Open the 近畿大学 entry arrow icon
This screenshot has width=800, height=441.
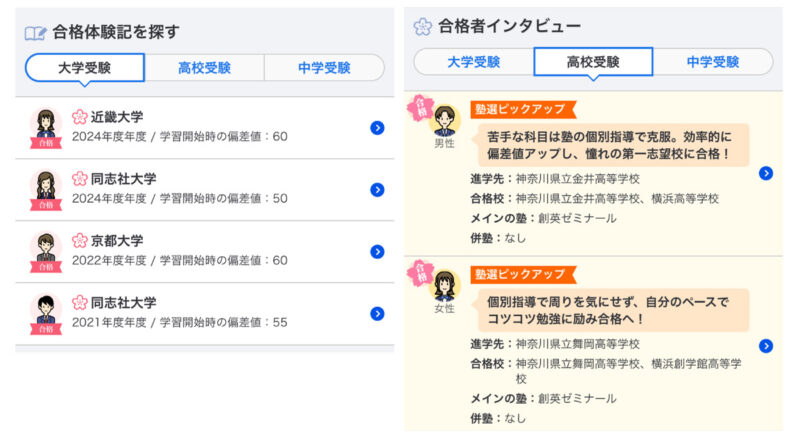coord(377,128)
